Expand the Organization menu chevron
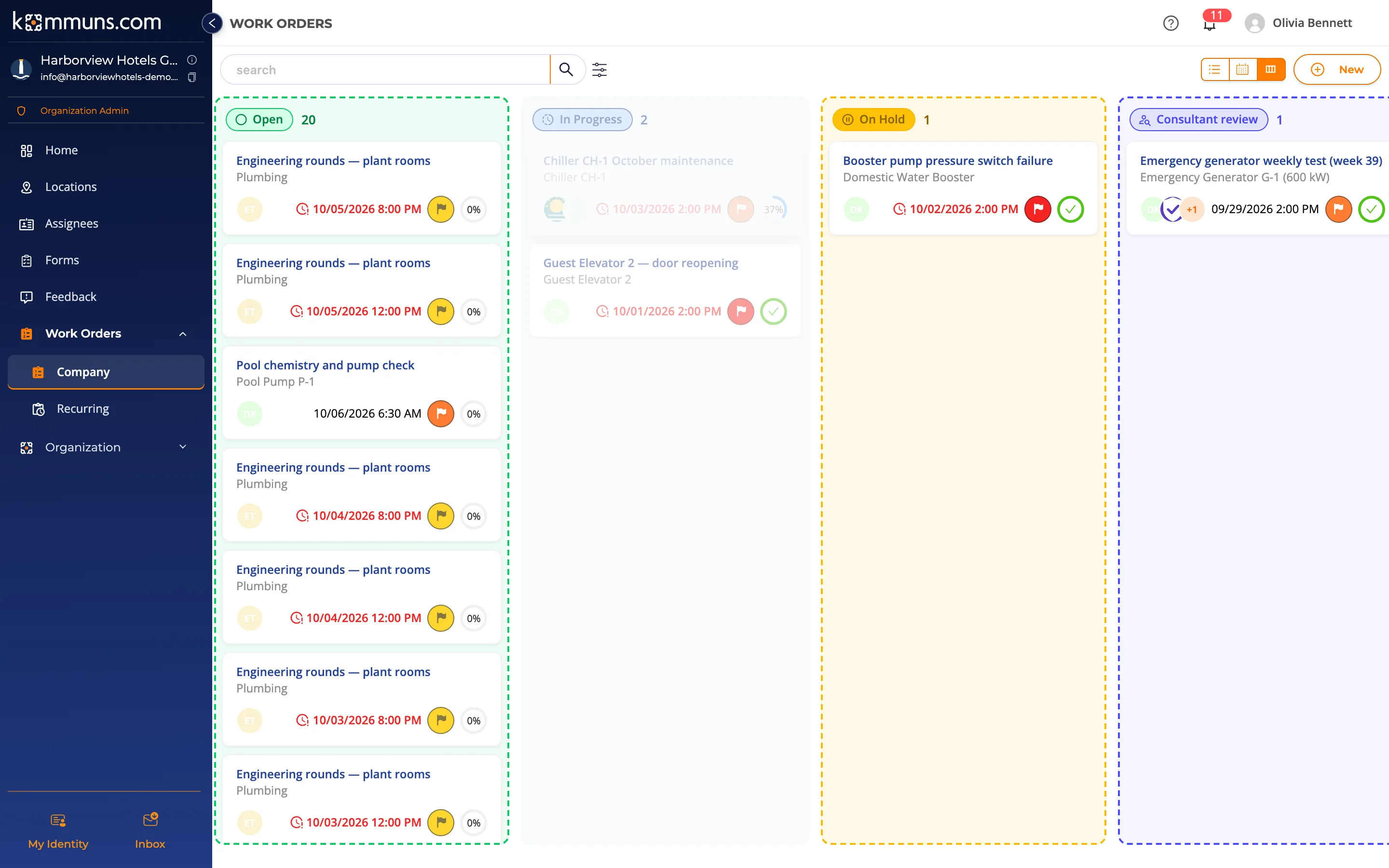 [x=182, y=447]
